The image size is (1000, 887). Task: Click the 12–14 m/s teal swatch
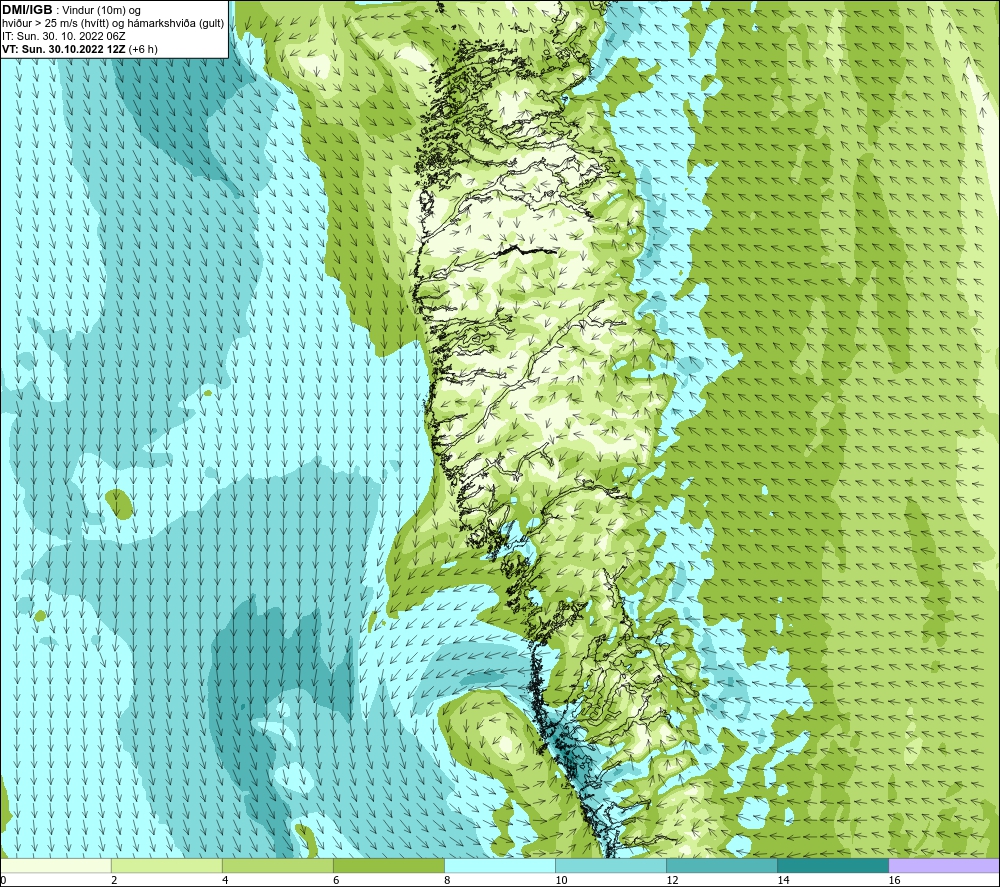point(721,865)
